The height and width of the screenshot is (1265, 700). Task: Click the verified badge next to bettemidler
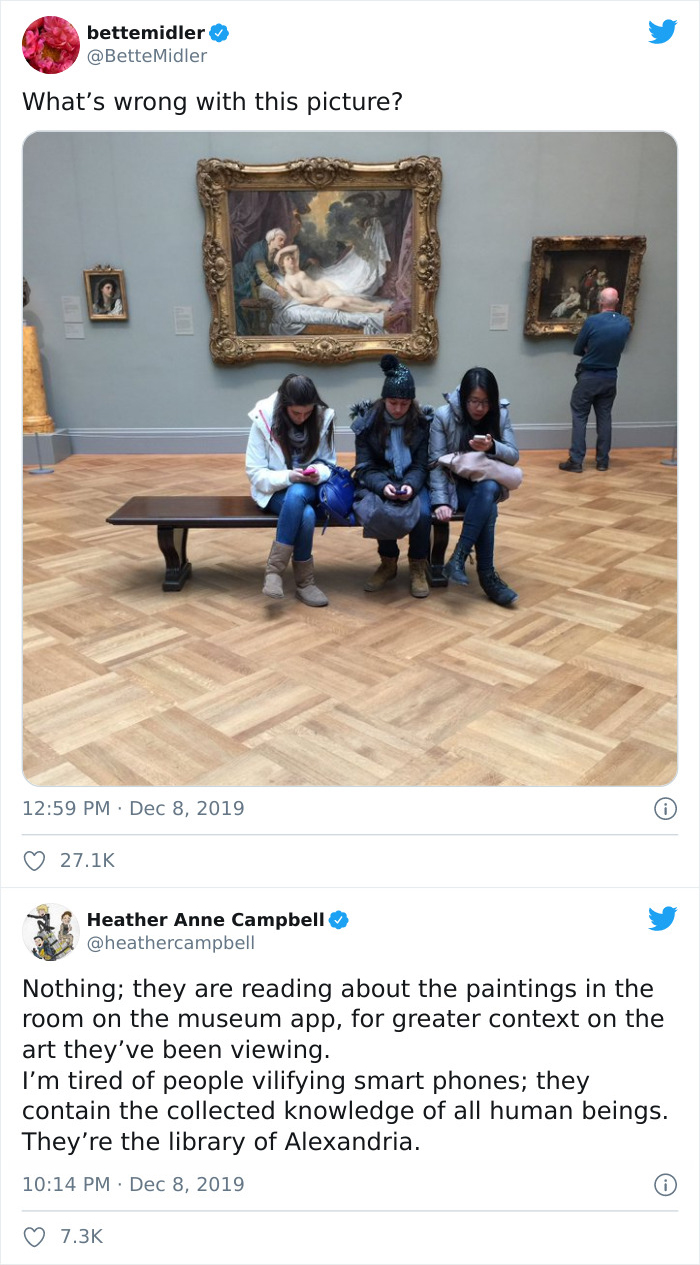pos(219,33)
